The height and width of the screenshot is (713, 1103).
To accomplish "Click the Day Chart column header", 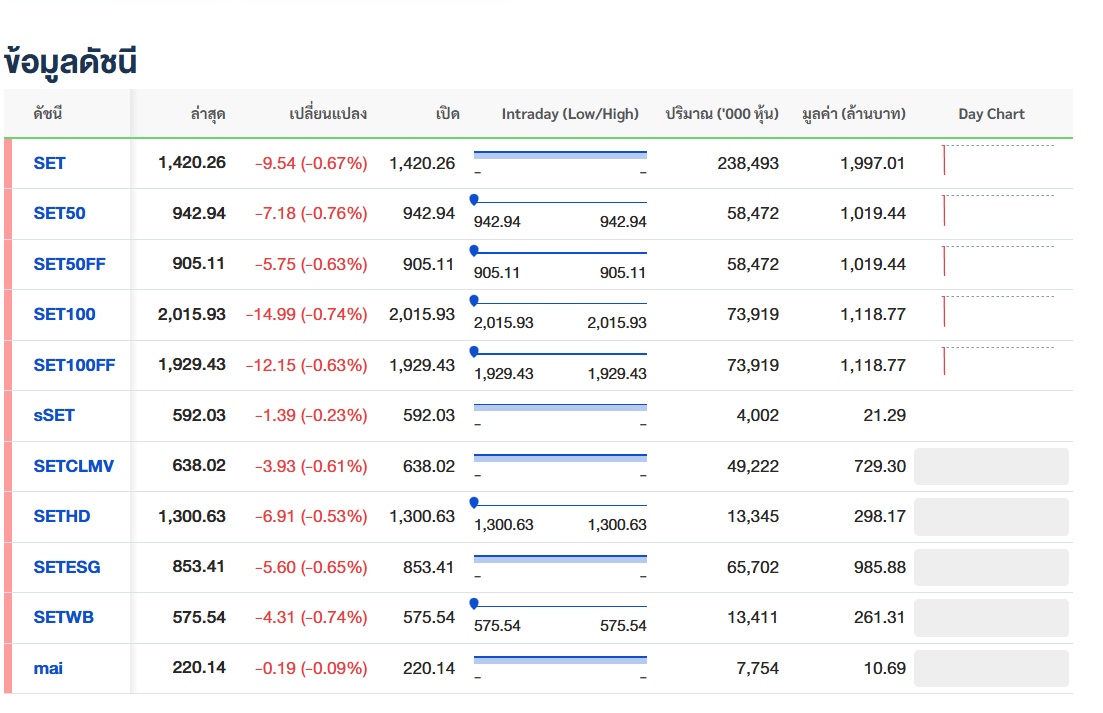I will coord(991,114).
